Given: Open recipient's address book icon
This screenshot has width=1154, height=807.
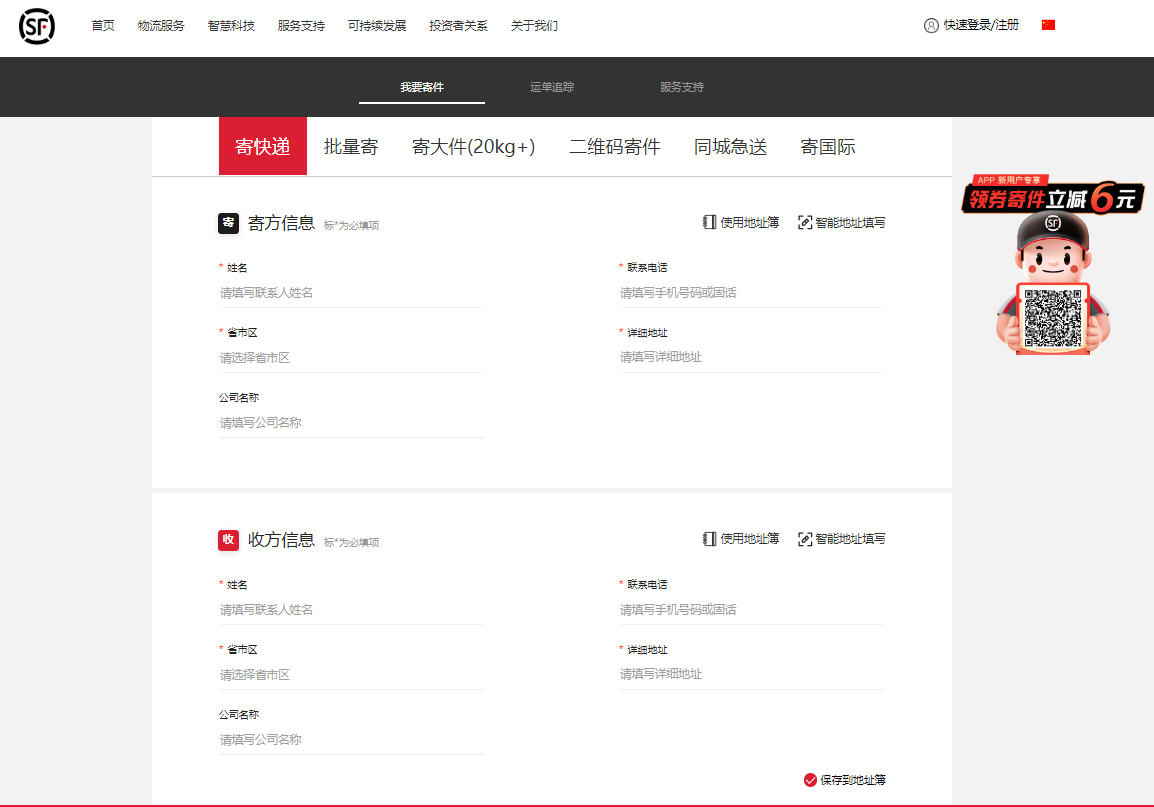Looking at the screenshot, I should (x=710, y=539).
